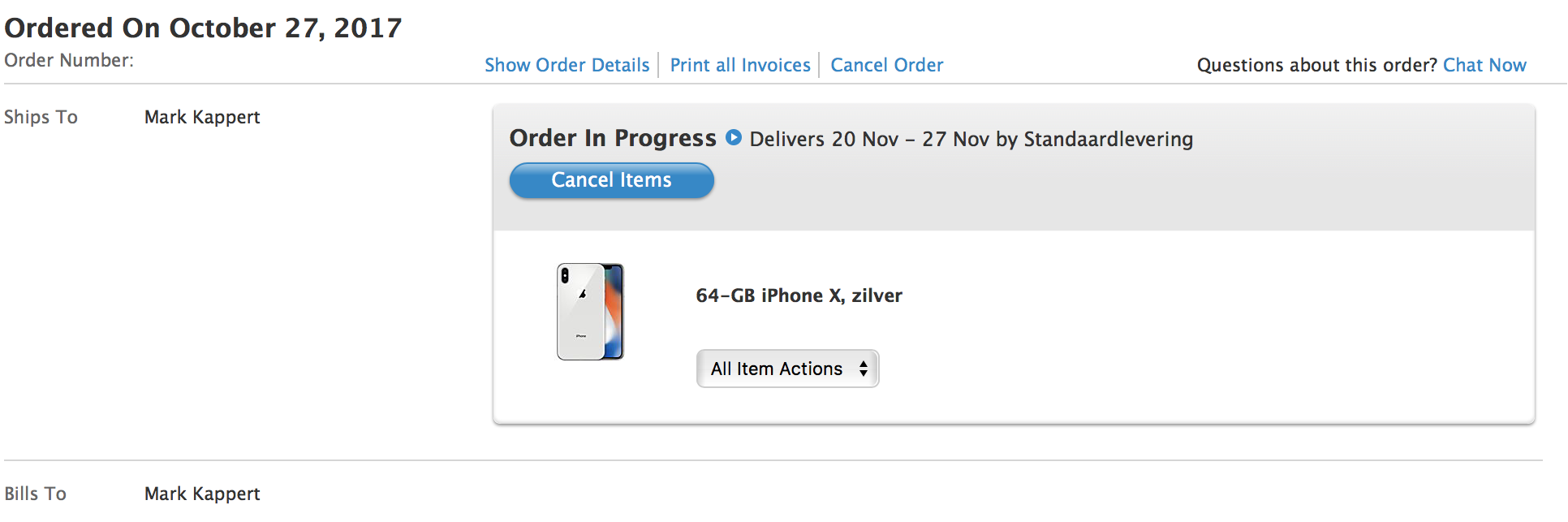Select the Cancel Order link
The height and width of the screenshot is (522, 1568).
point(886,65)
